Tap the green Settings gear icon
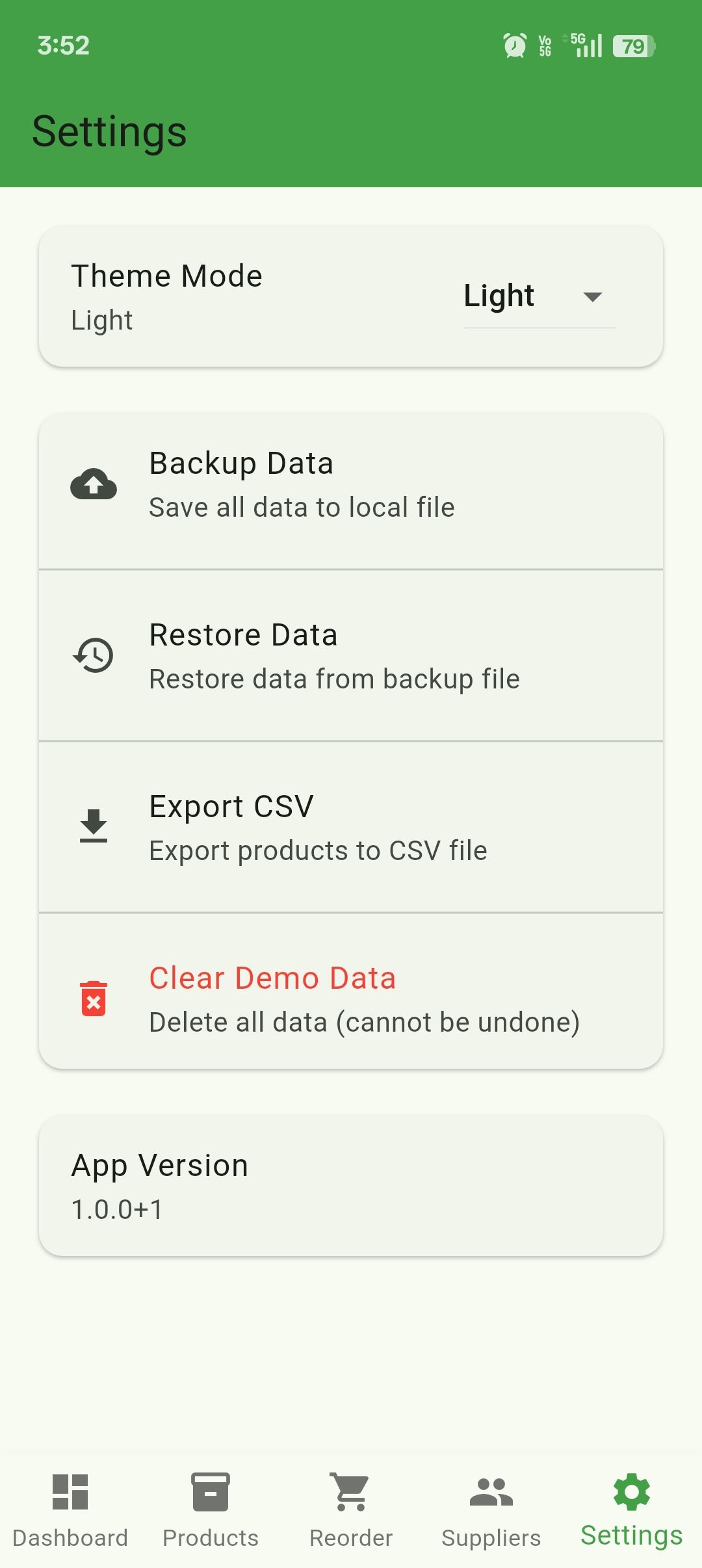The image size is (702, 1568). pos(632,1491)
